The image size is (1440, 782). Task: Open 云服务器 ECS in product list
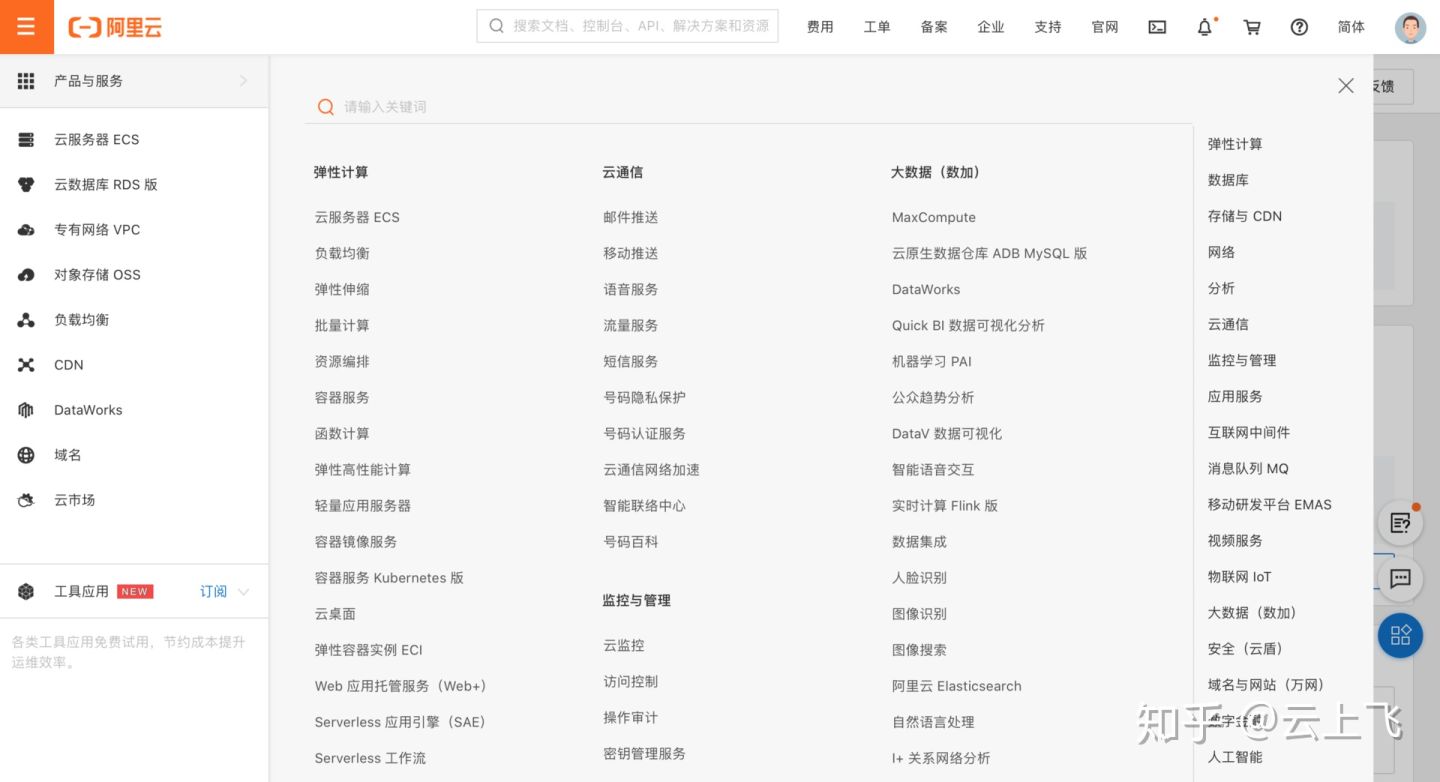pyautogui.click(x=357, y=218)
